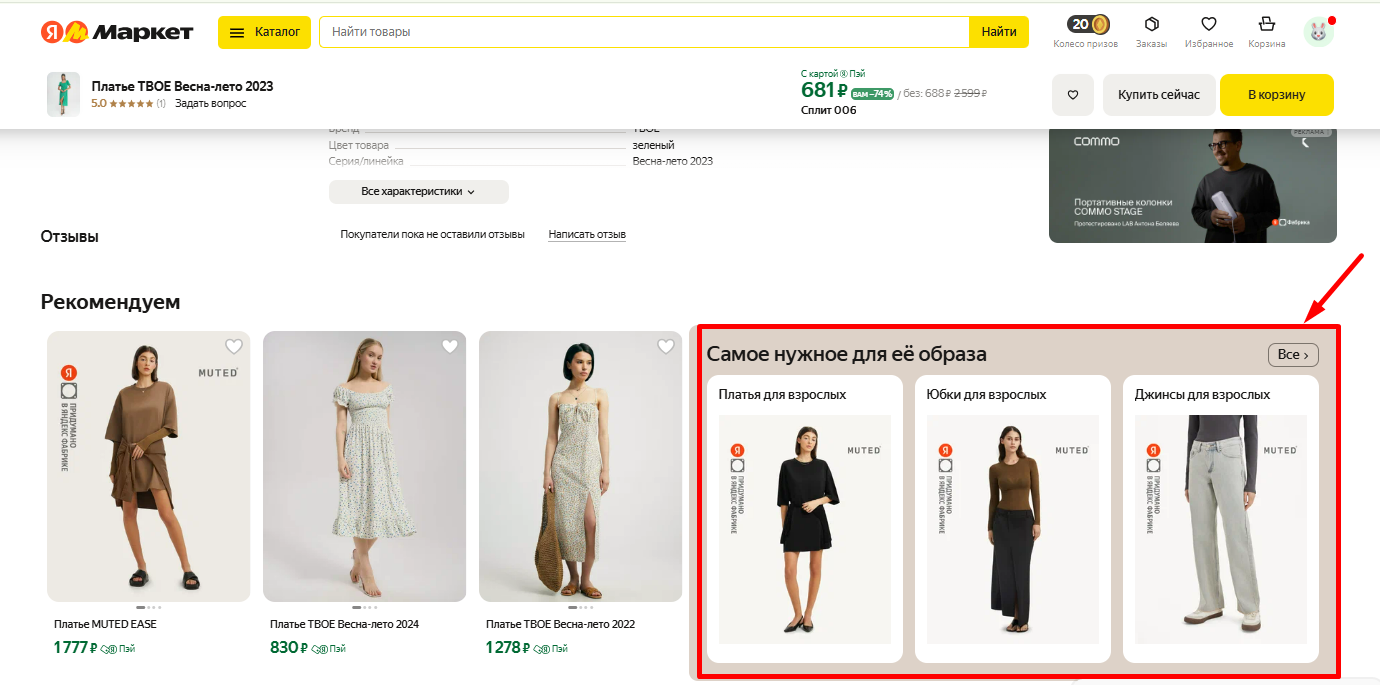The height and width of the screenshot is (685, 1380).
Task: Click the 681 ₽ Yandex Pay price
Action: tap(825, 90)
